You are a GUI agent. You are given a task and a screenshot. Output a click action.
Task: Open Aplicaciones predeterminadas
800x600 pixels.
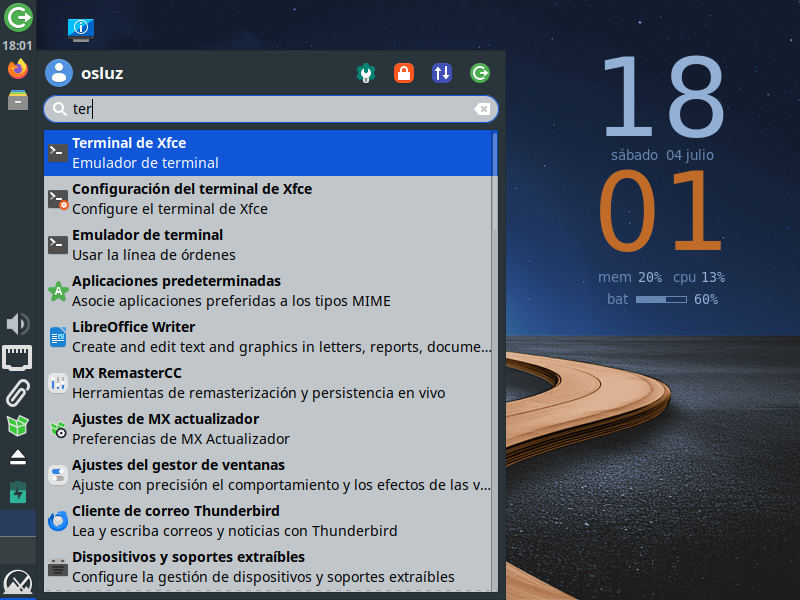click(268, 291)
